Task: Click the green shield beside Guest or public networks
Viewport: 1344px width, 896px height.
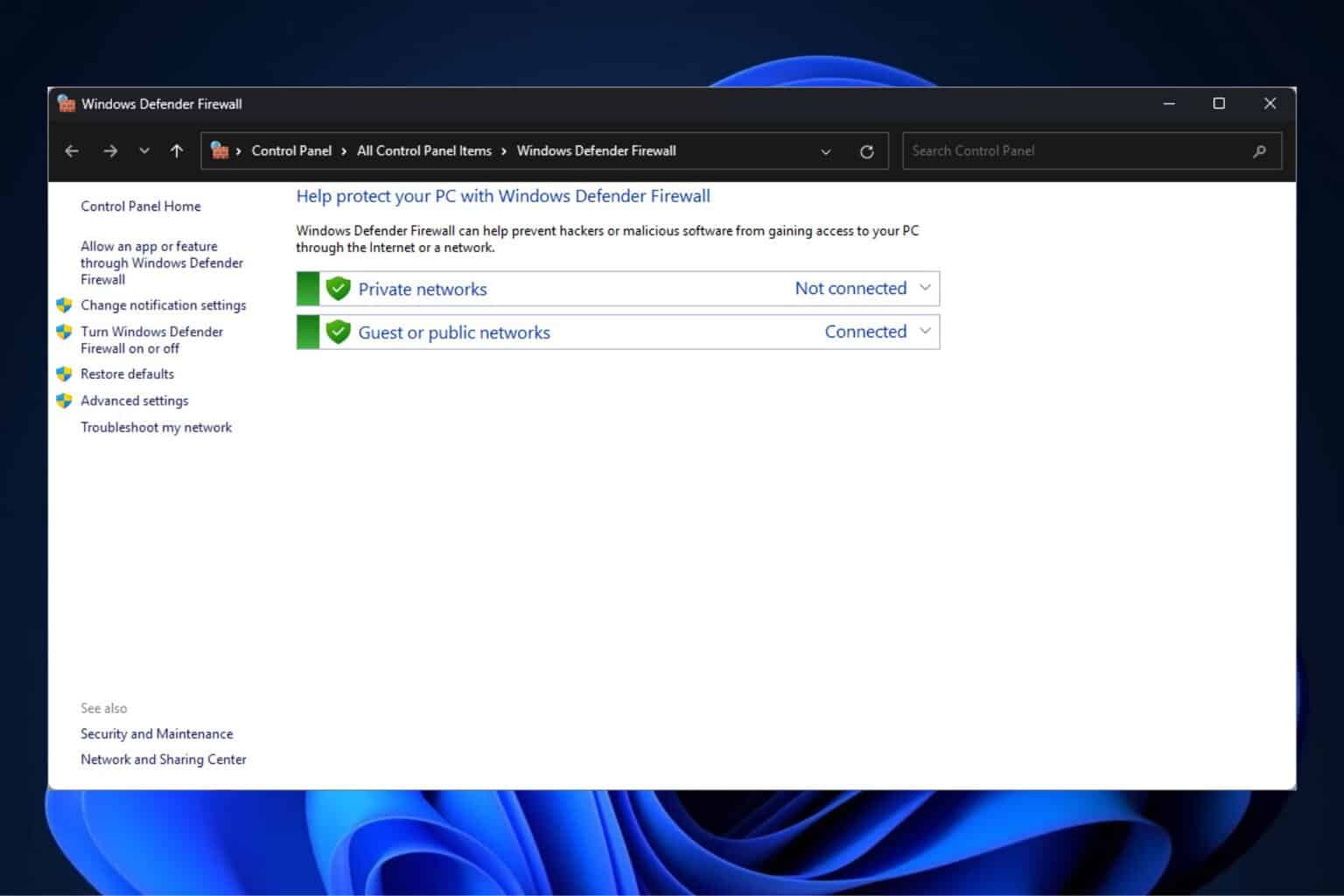Action: coord(338,332)
